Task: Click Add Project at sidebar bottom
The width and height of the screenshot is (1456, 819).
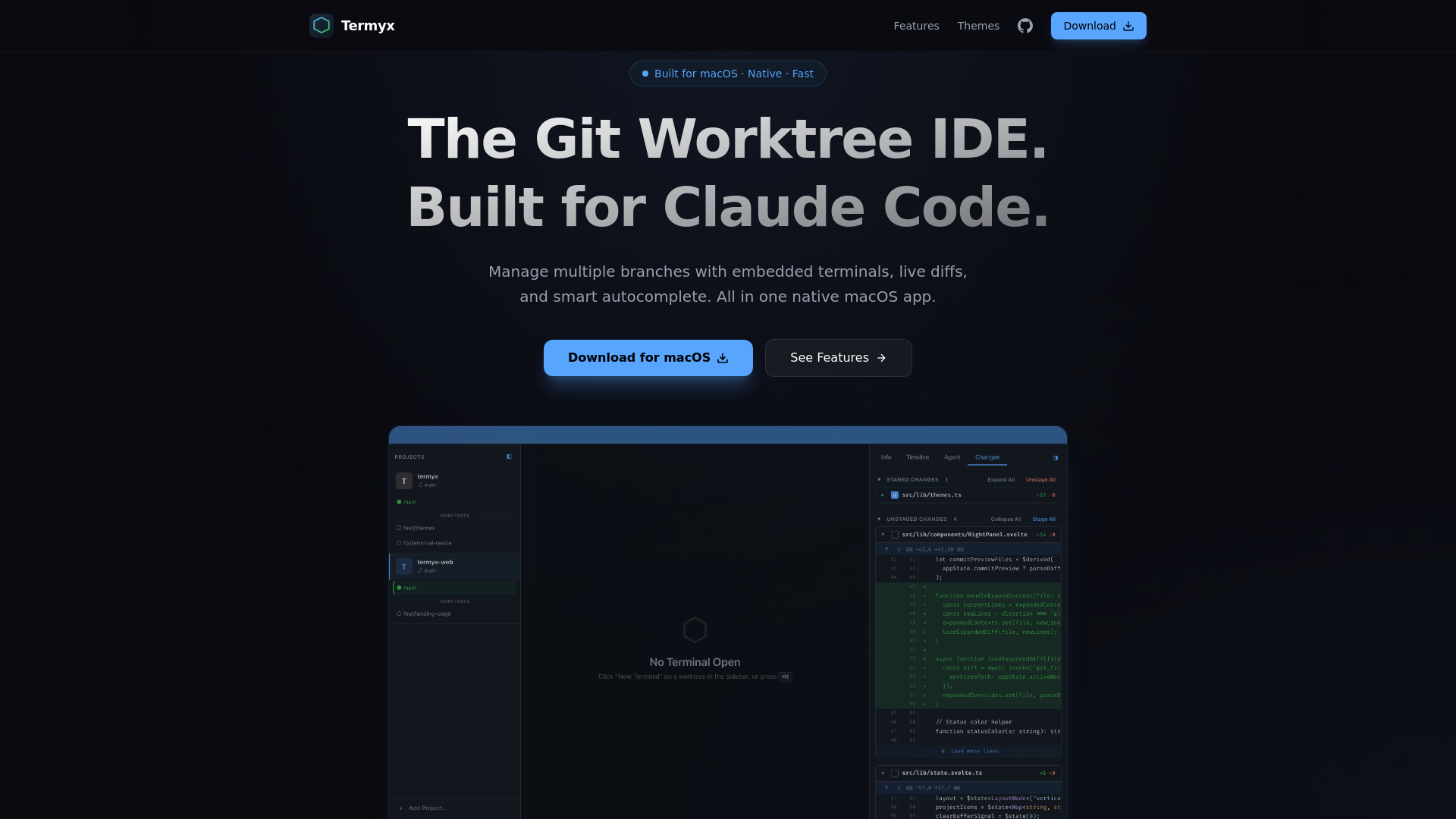Action: [423, 808]
